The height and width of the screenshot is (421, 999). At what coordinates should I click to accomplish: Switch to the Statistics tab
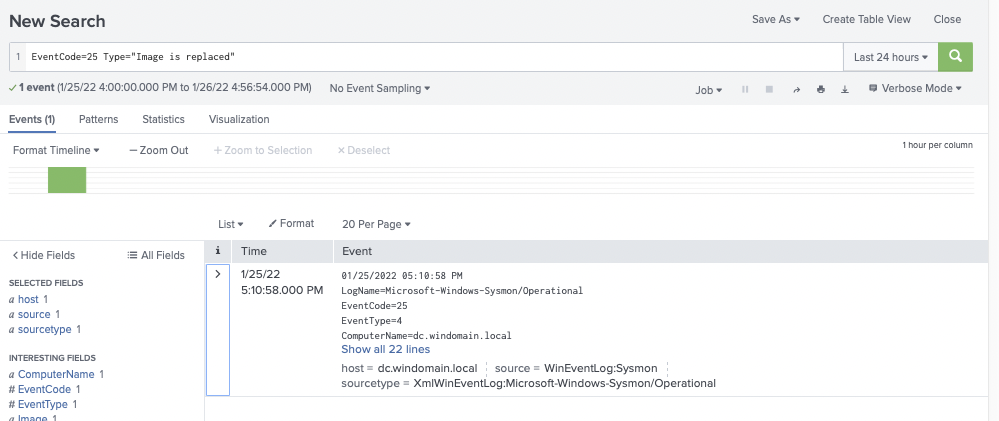(163, 119)
